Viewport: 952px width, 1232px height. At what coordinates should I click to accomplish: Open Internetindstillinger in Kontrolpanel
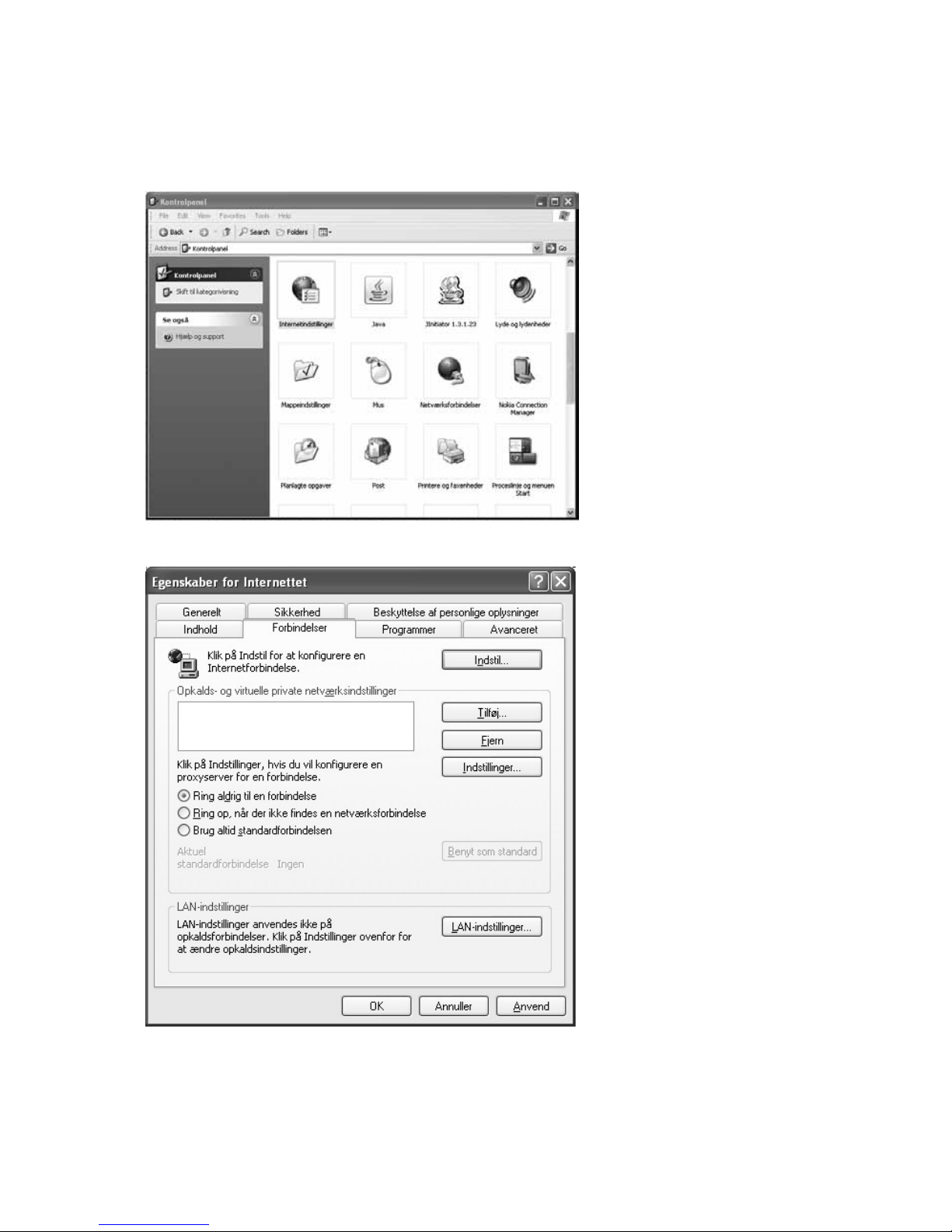(306, 295)
